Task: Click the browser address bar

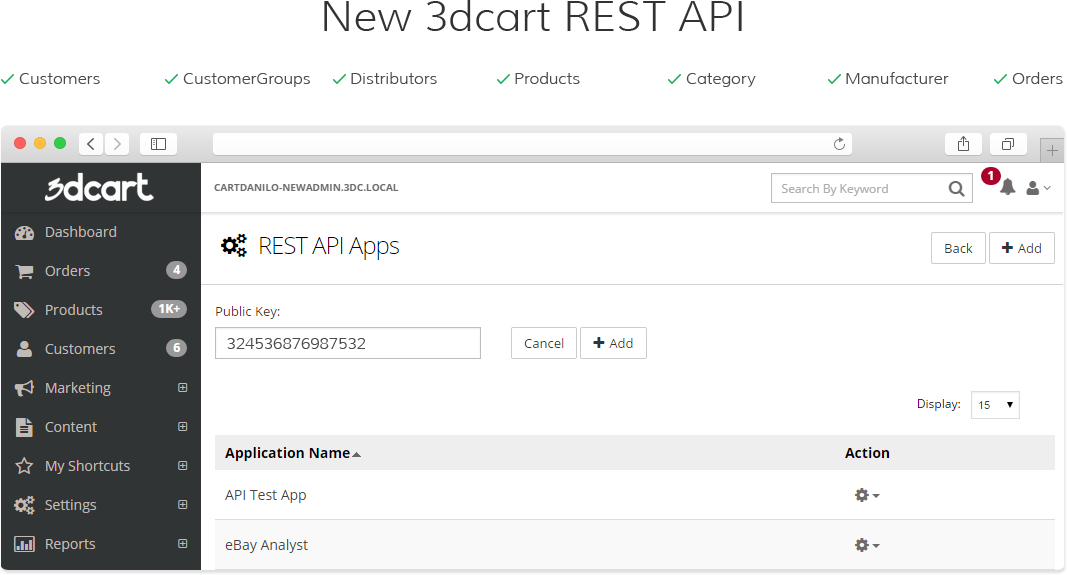Action: pyautogui.click(x=532, y=144)
